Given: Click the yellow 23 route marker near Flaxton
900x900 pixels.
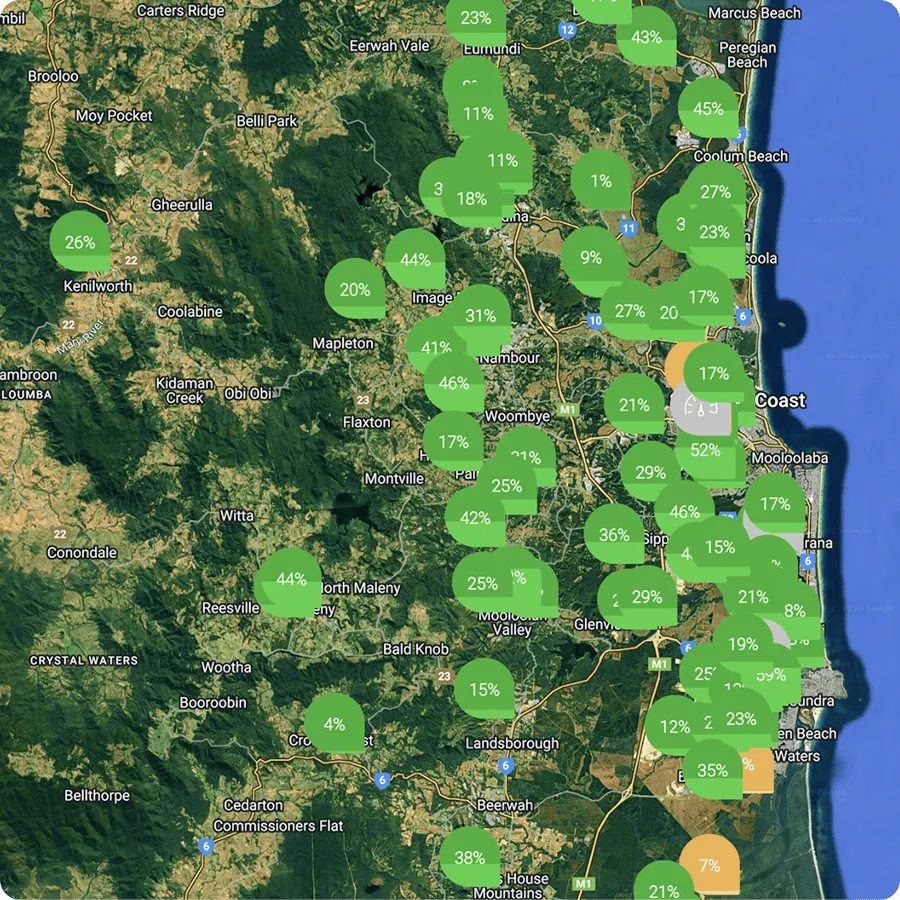Looking at the screenshot, I should pos(362,398).
